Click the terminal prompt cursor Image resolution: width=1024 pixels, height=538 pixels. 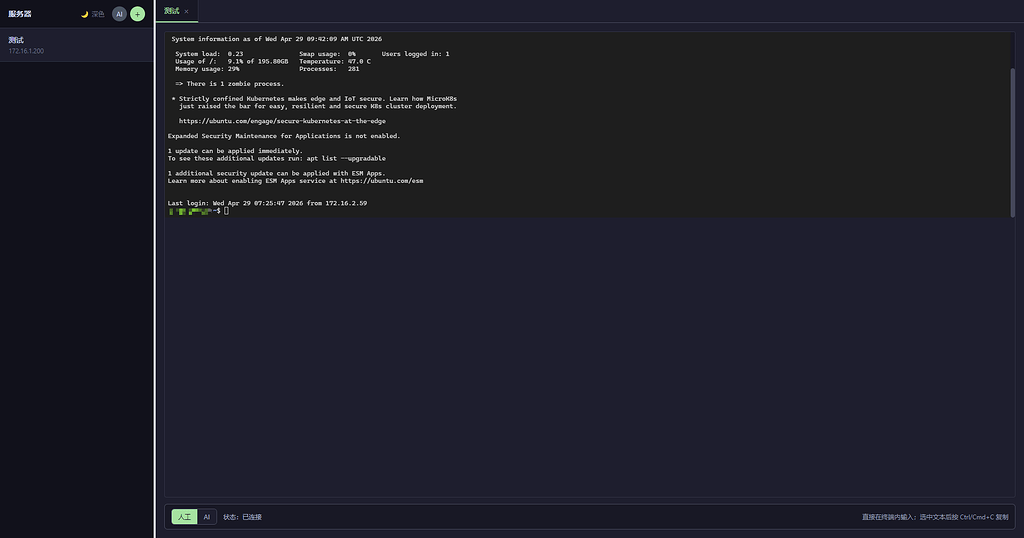pyautogui.click(x=227, y=211)
